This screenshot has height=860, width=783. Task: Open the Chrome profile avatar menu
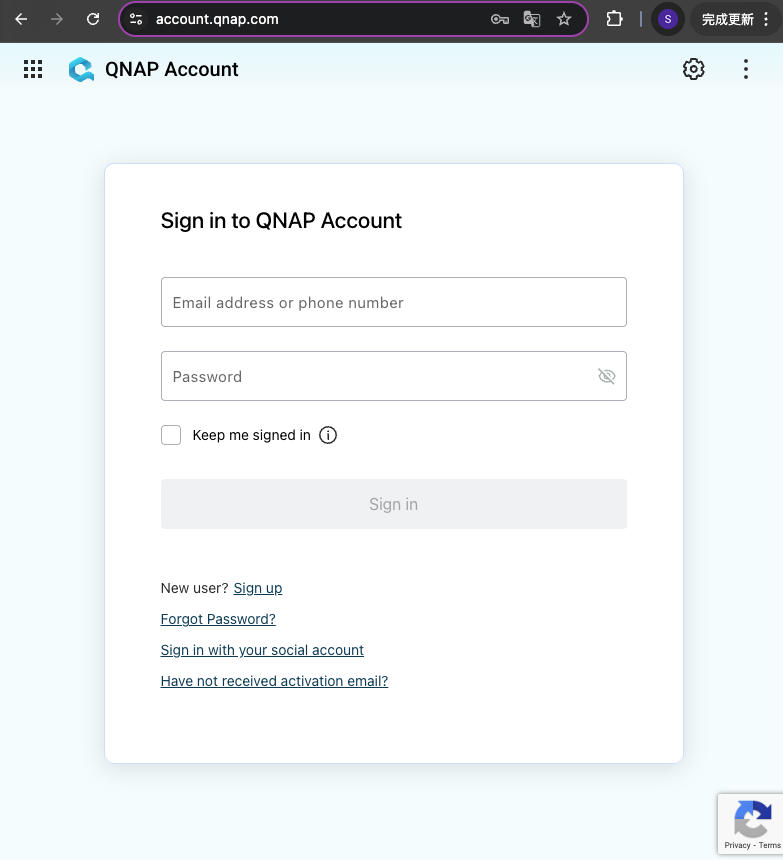pos(667,19)
